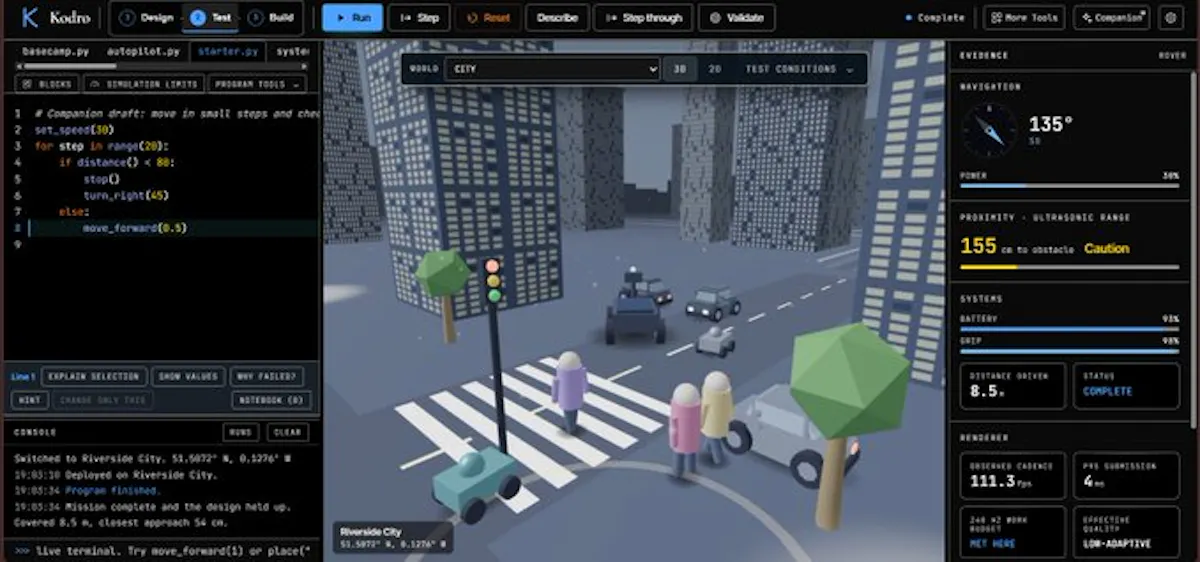Click the '135°' heading value
Viewport: 1200px width, 562px height.
coord(1051,125)
